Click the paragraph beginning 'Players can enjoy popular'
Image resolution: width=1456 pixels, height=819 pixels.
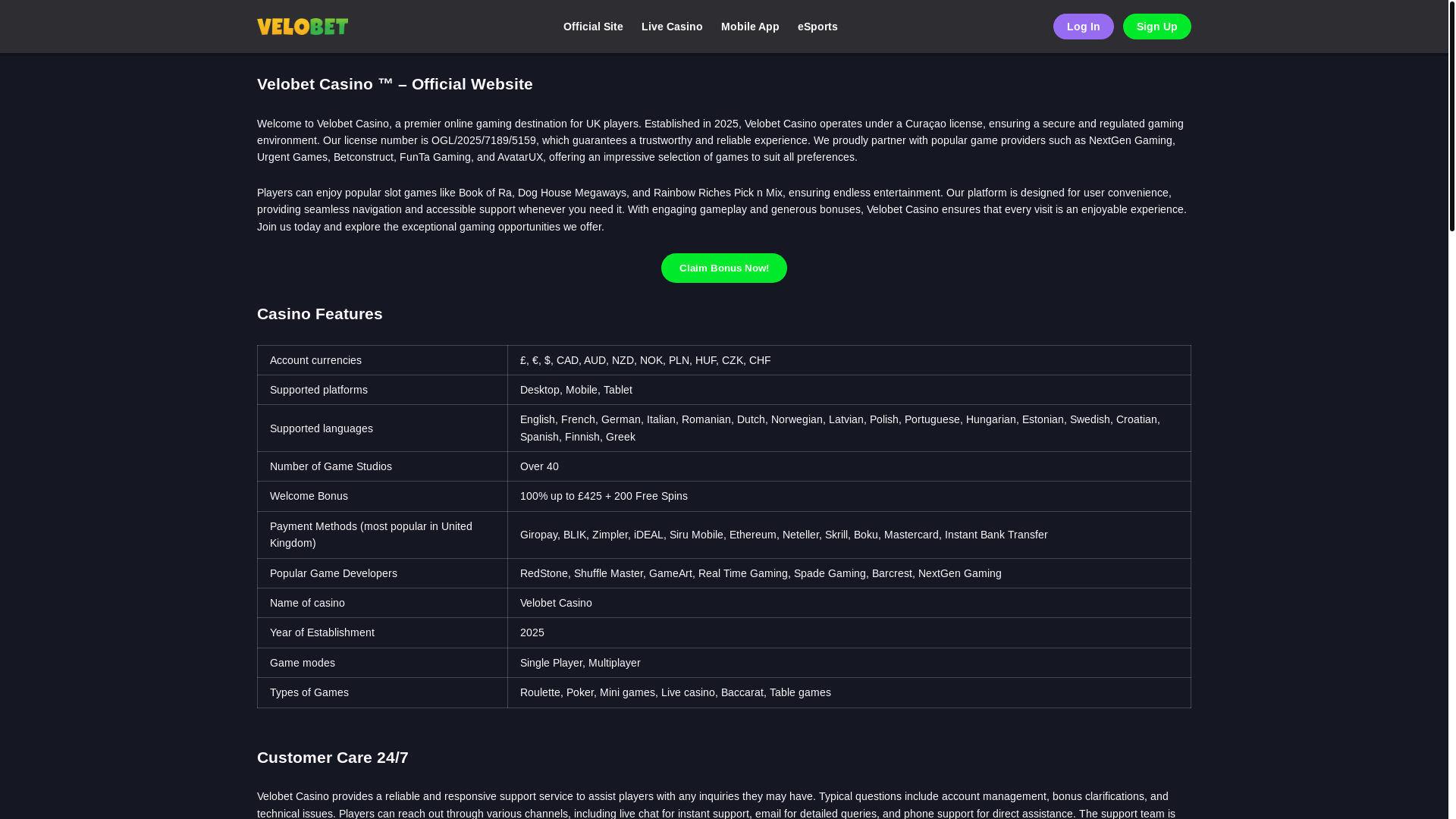[x=723, y=209]
